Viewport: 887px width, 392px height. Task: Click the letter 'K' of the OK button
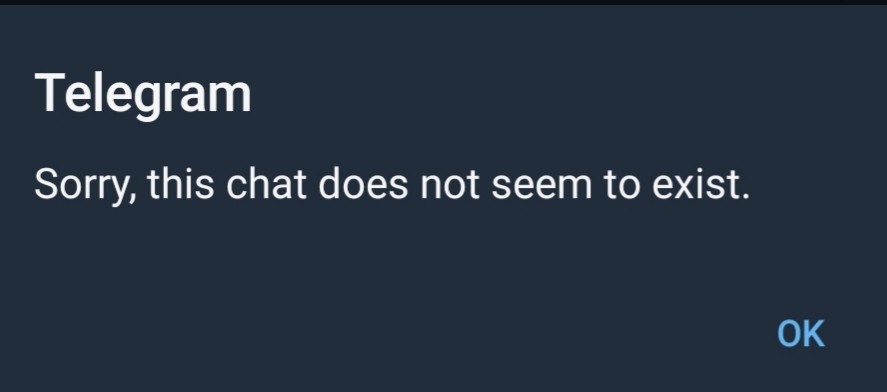[x=815, y=334]
